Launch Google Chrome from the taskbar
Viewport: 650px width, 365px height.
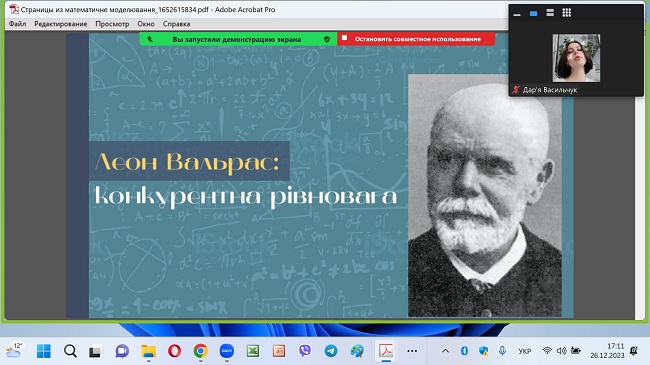tap(201, 351)
